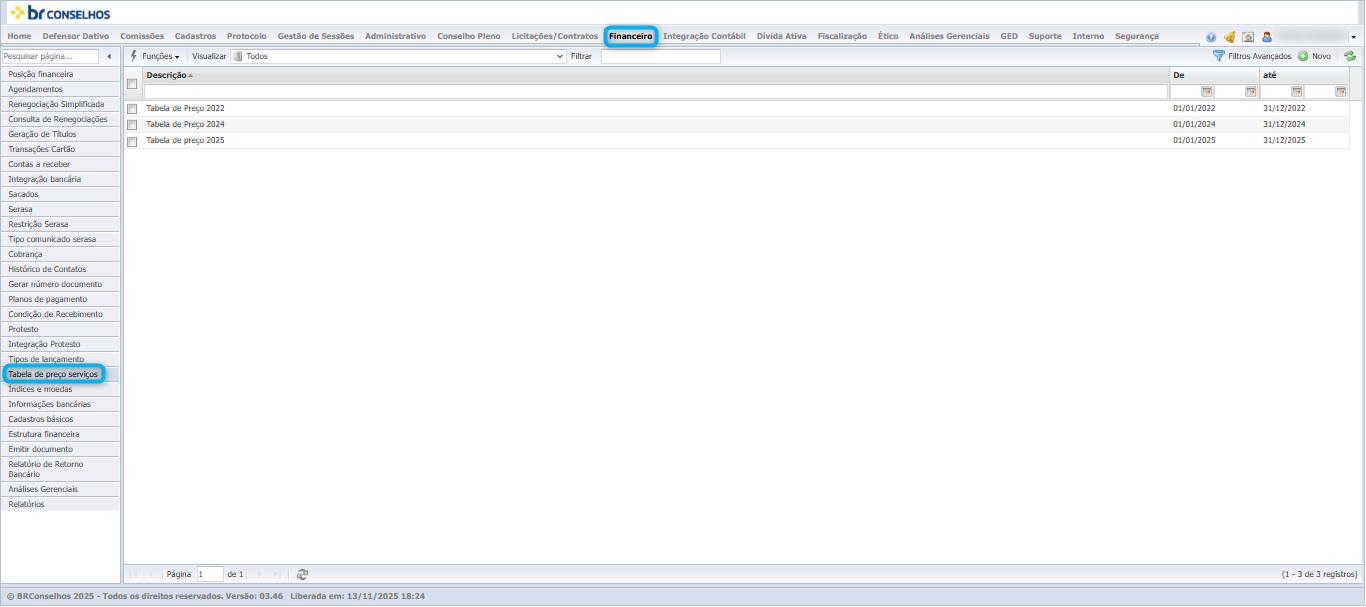Open the Filtros Avançados funnel filter
1366x607 pixels.
point(1252,57)
